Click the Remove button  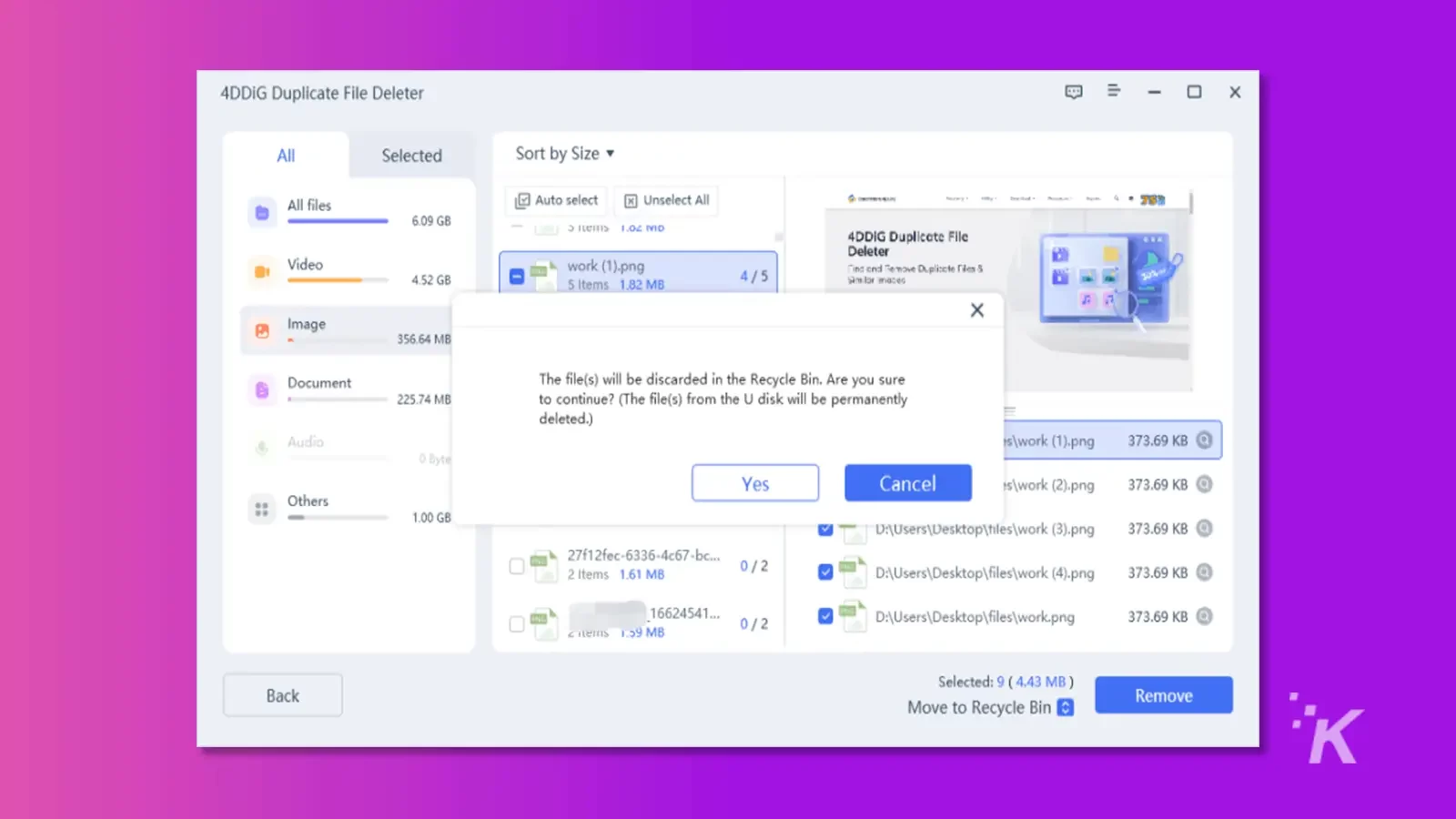pos(1163,695)
